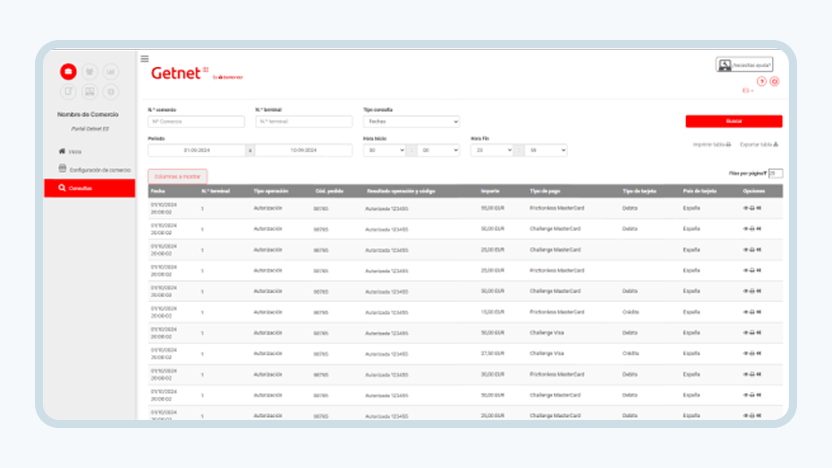This screenshot has width=832, height=468.
Task: Open the ES language selector
Action: 748,91
